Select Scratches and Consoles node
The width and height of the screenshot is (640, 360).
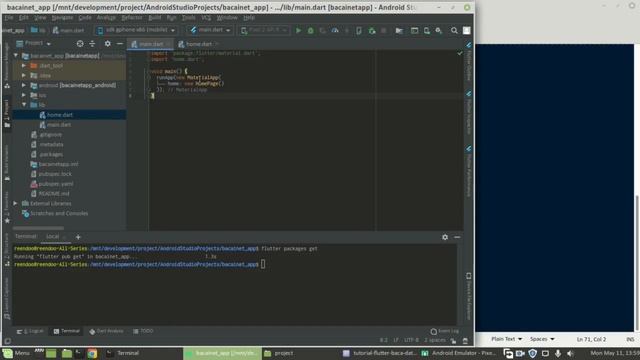coord(59,213)
